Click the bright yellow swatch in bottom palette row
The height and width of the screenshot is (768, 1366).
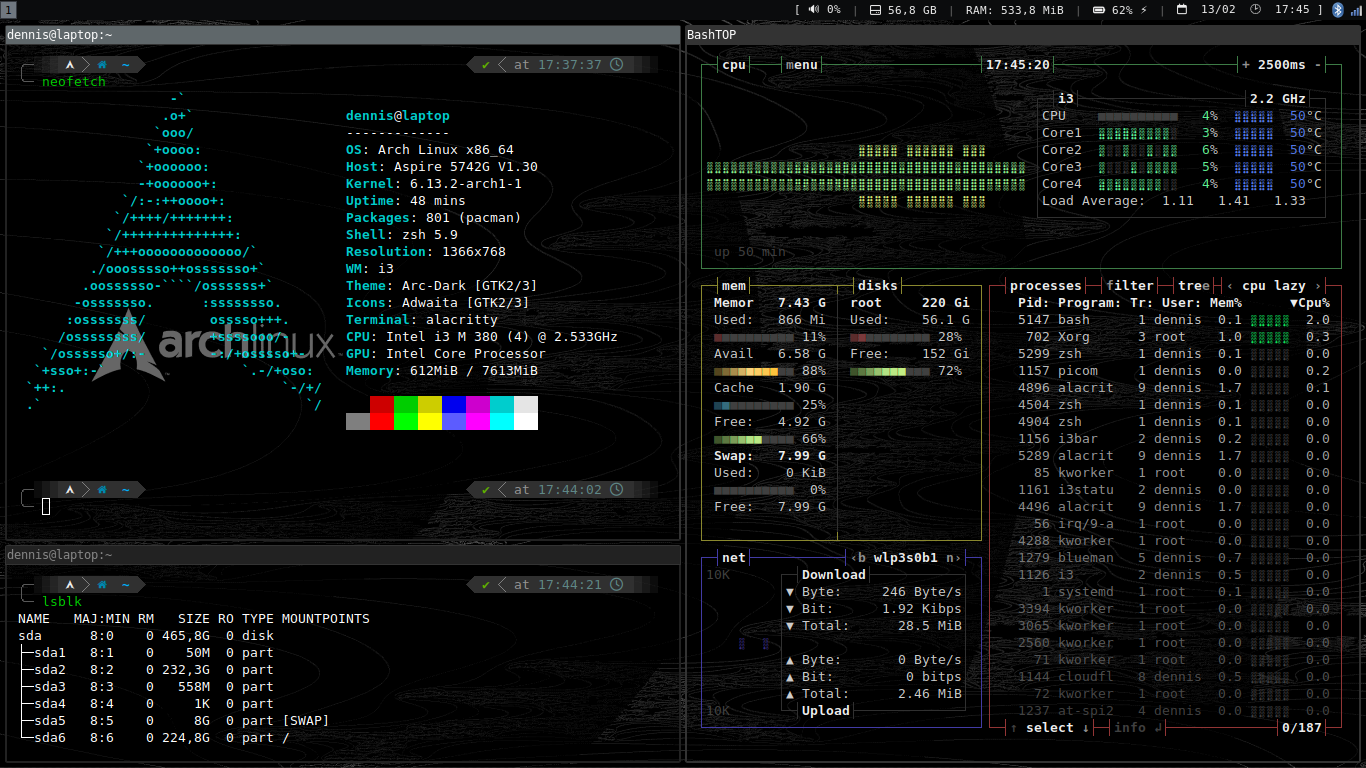coord(430,422)
